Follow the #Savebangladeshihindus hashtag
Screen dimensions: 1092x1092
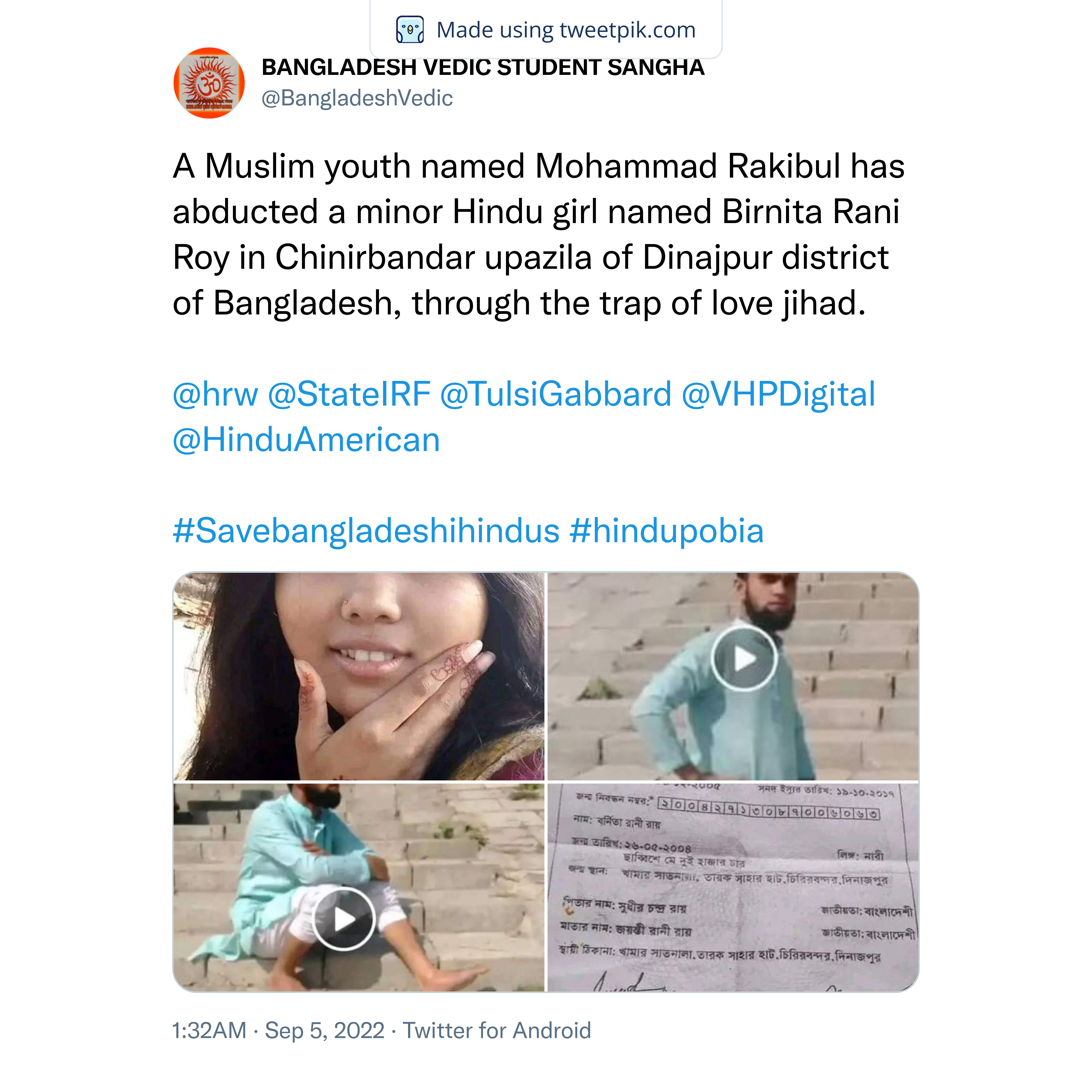[x=366, y=531]
